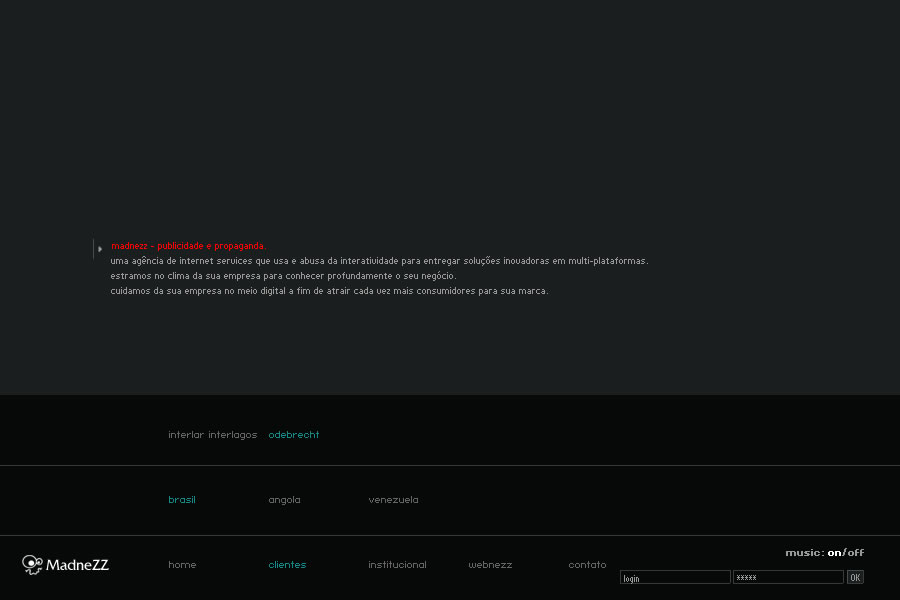Click the MadneZZ skull logo icon
The height and width of the screenshot is (600, 900).
point(32,565)
